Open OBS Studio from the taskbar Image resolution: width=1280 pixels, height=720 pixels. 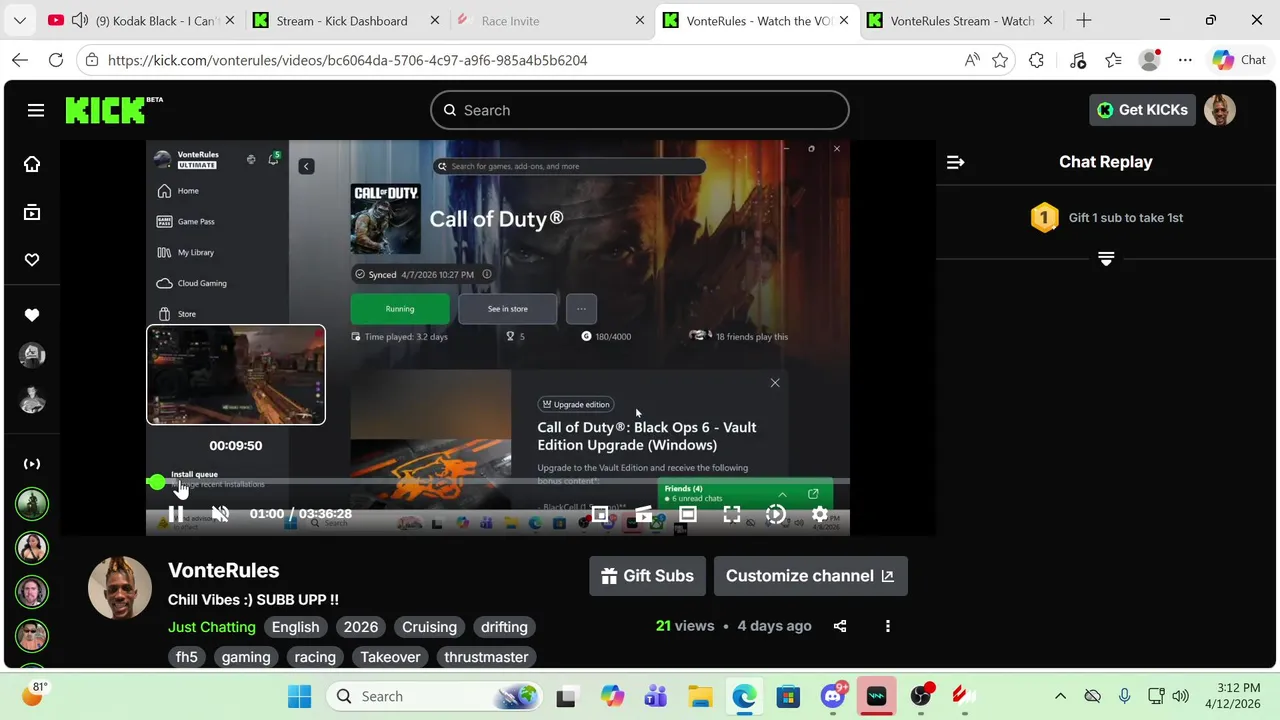click(921, 696)
